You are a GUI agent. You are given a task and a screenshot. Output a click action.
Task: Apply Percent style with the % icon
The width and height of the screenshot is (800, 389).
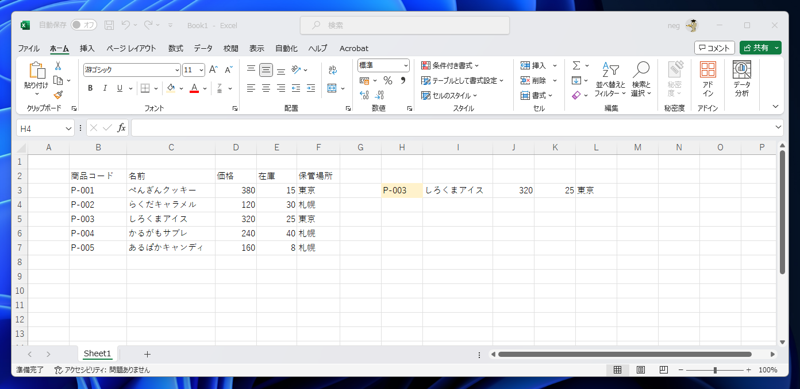(x=388, y=81)
